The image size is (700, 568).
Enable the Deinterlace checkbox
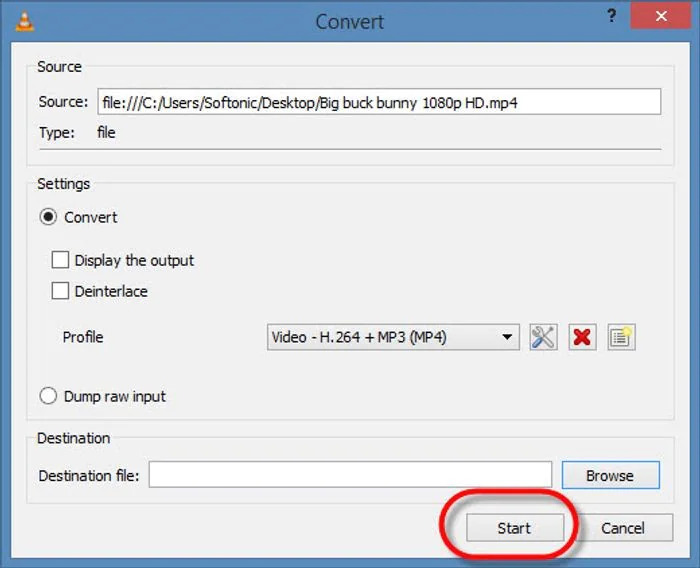click(60, 291)
